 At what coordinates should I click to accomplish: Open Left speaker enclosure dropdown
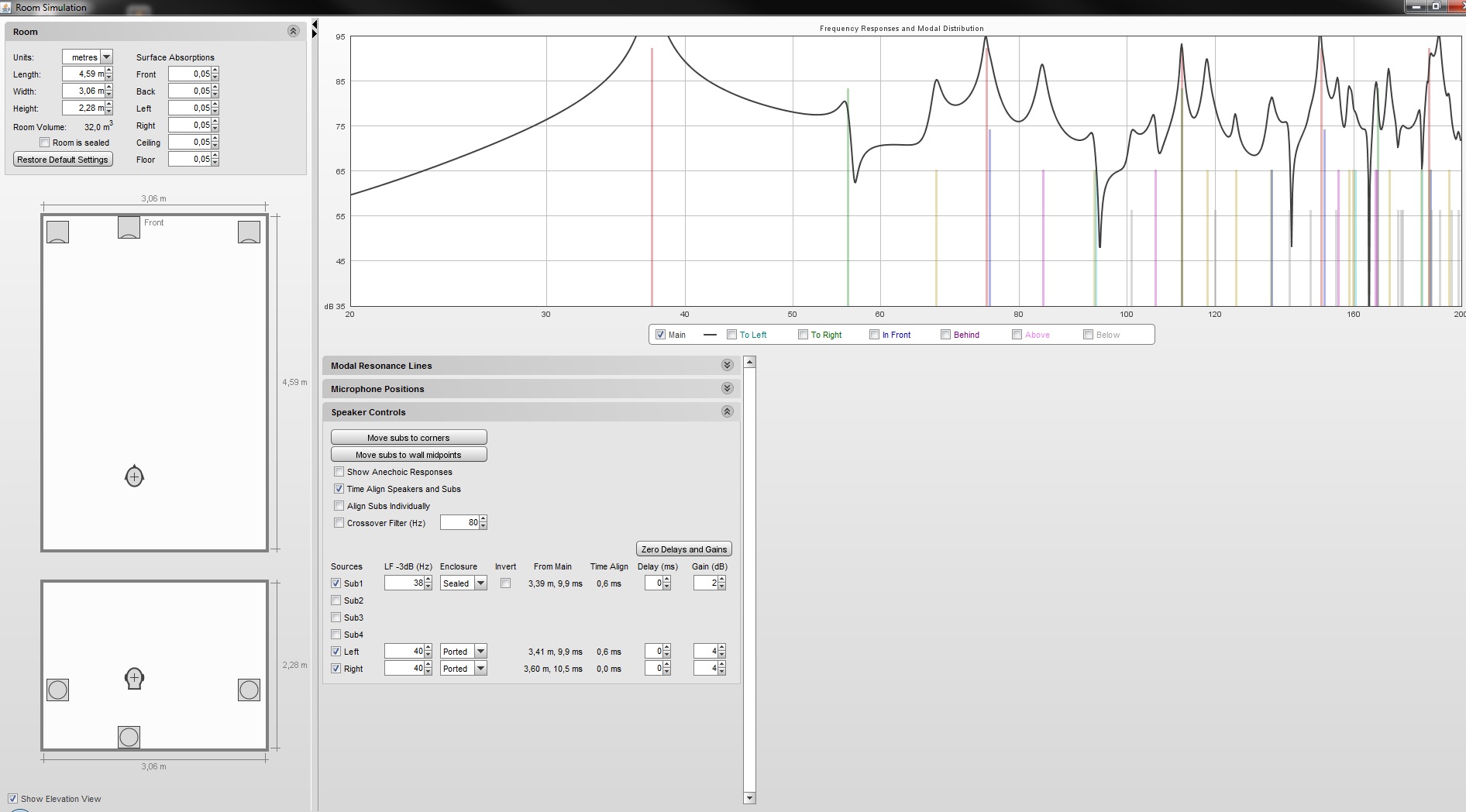coord(480,652)
